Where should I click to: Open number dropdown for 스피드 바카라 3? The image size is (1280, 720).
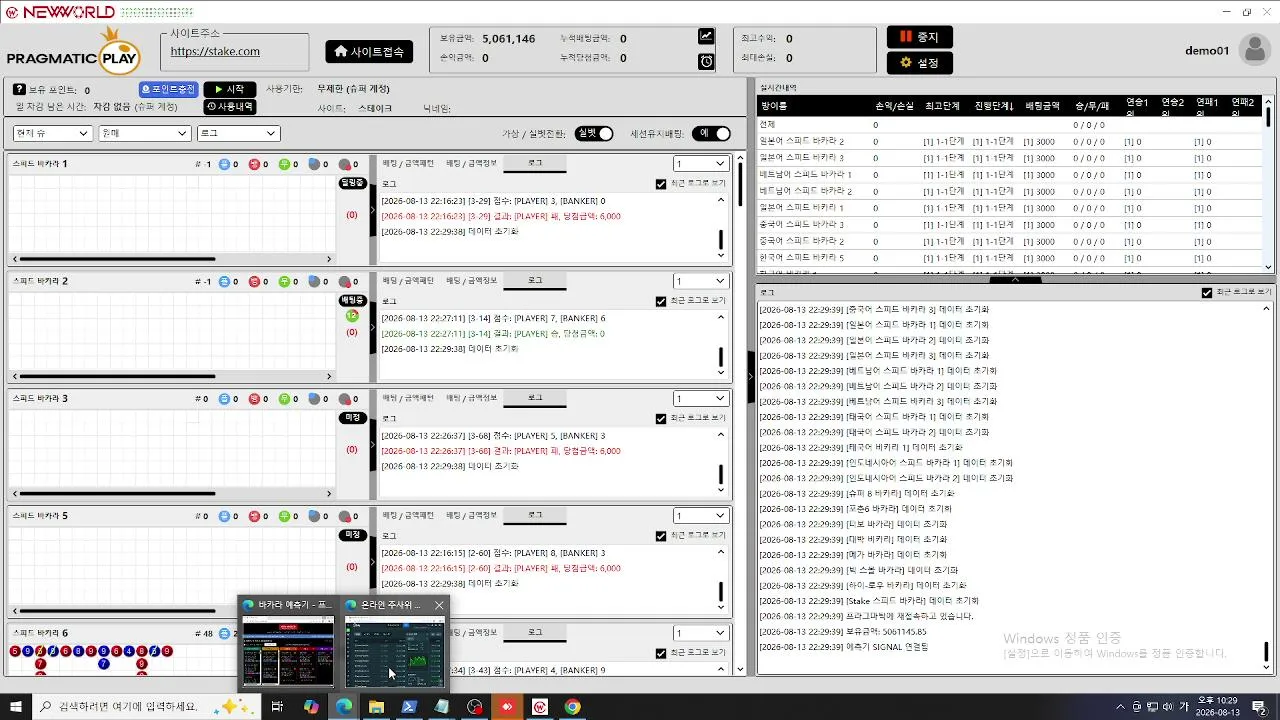click(x=701, y=399)
